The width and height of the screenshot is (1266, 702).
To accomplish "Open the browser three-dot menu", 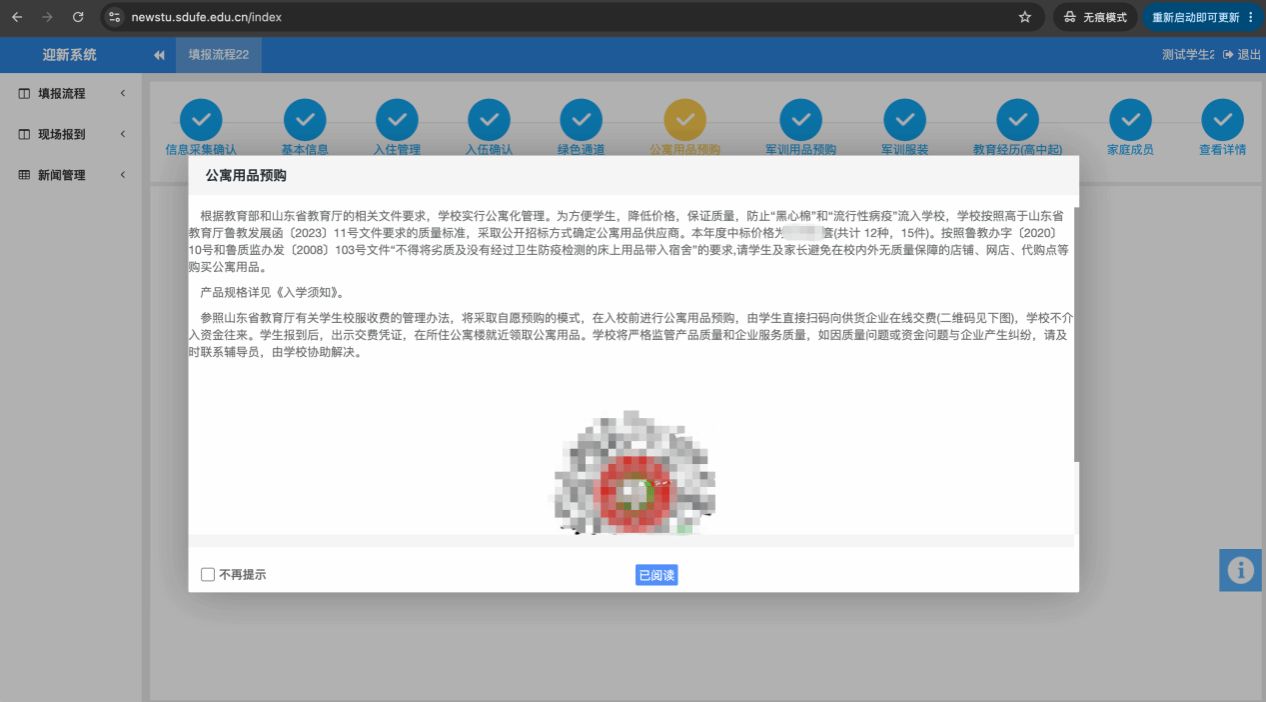I will (1251, 17).
